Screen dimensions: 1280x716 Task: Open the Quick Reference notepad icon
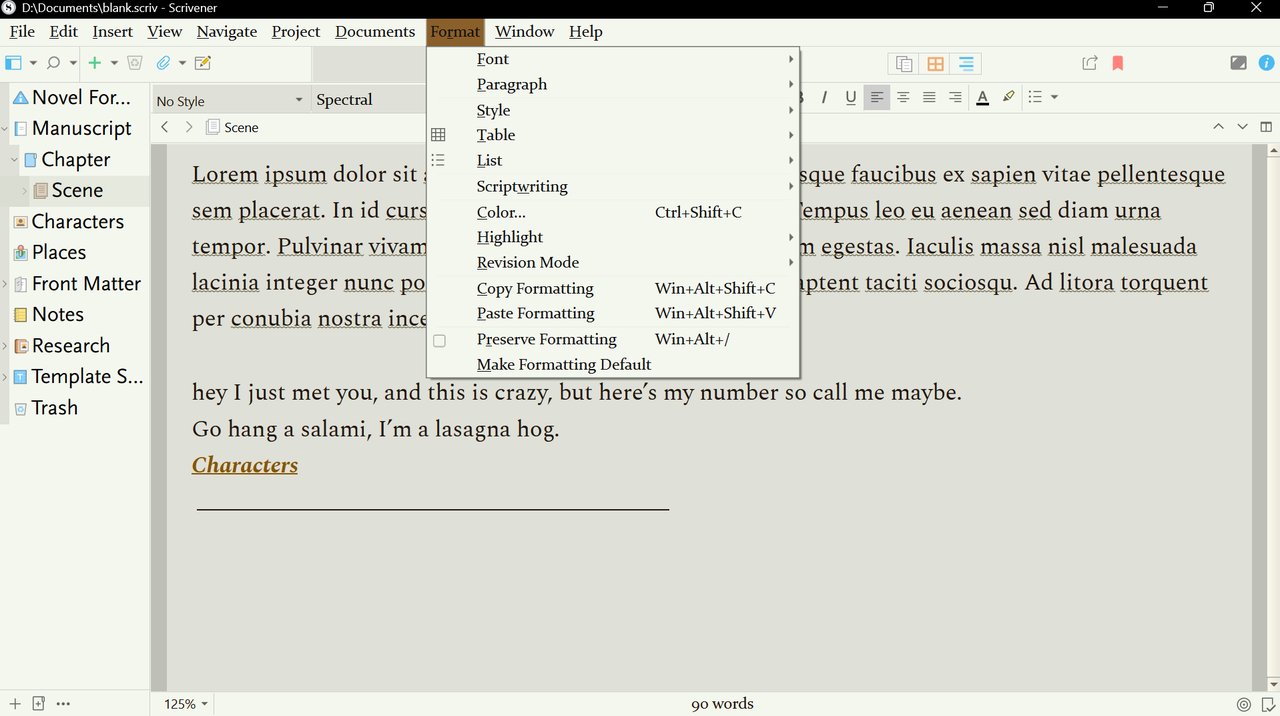203,63
